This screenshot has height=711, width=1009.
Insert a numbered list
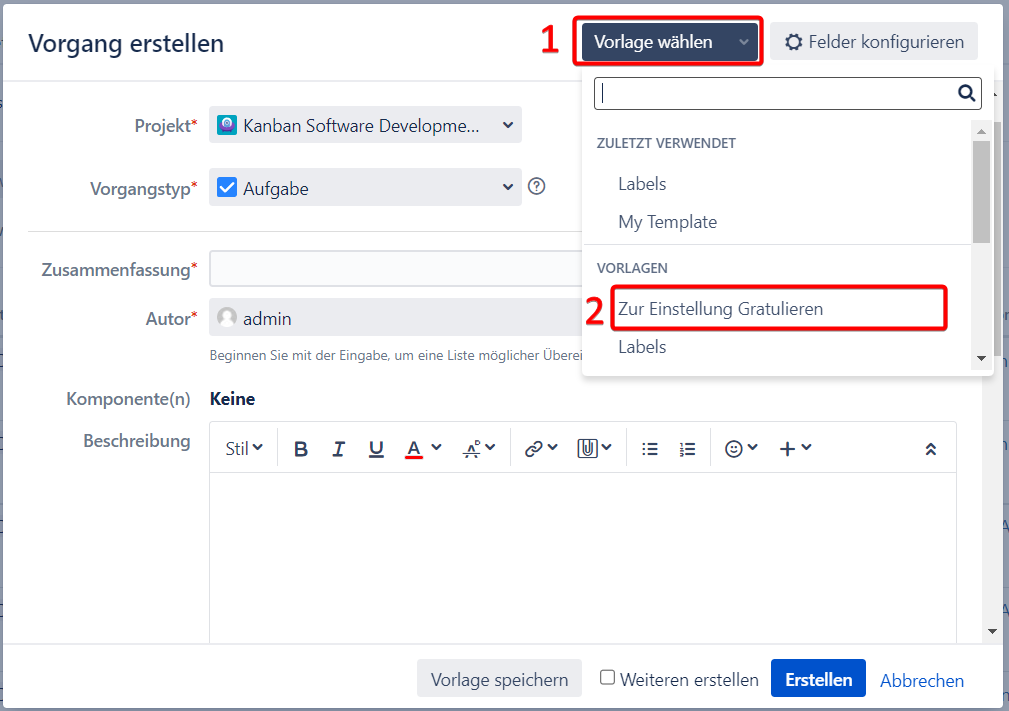pyautogui.click(x=687, y=449)
